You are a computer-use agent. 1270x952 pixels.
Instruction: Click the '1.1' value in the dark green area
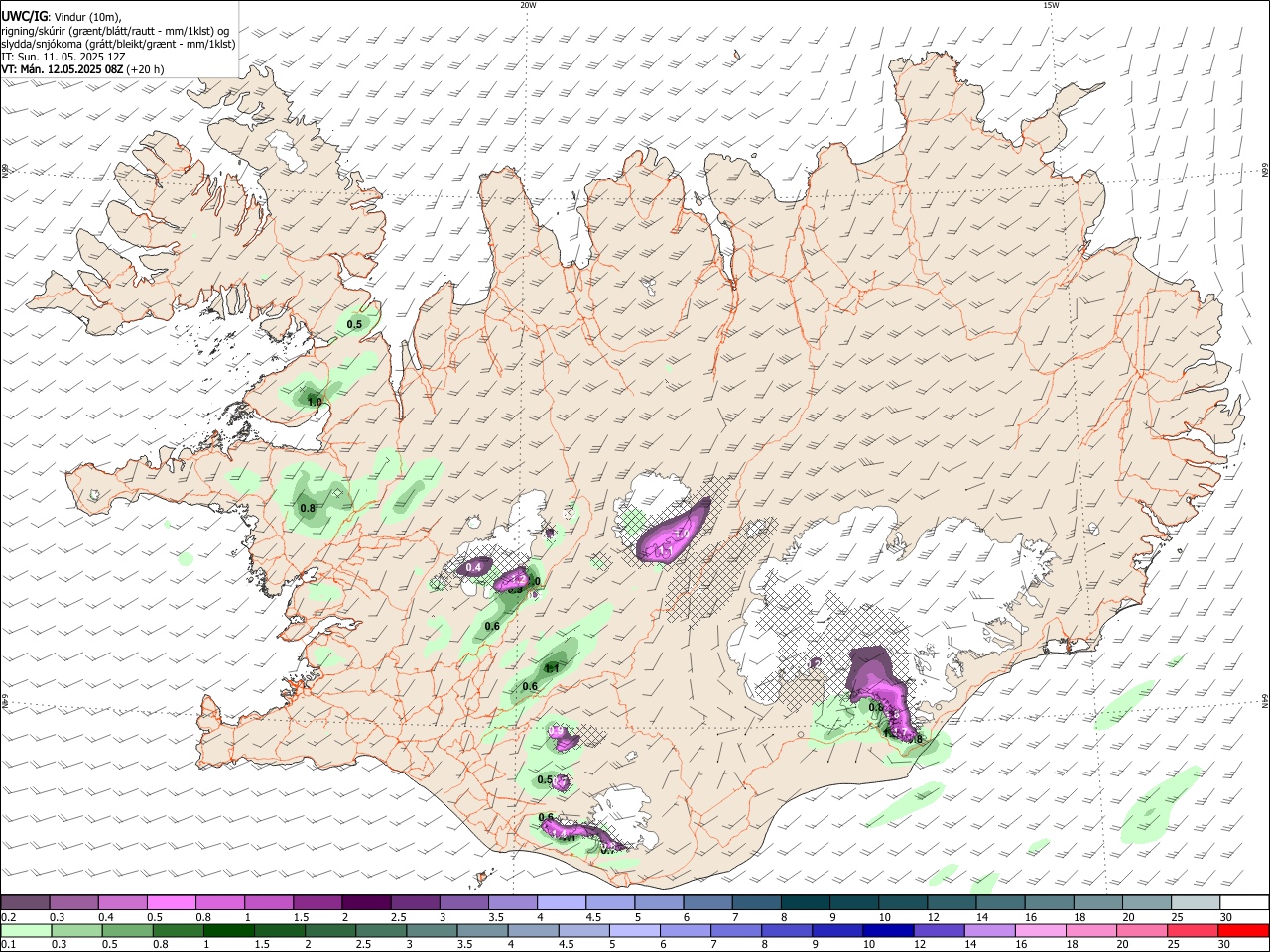click(553, 668)
